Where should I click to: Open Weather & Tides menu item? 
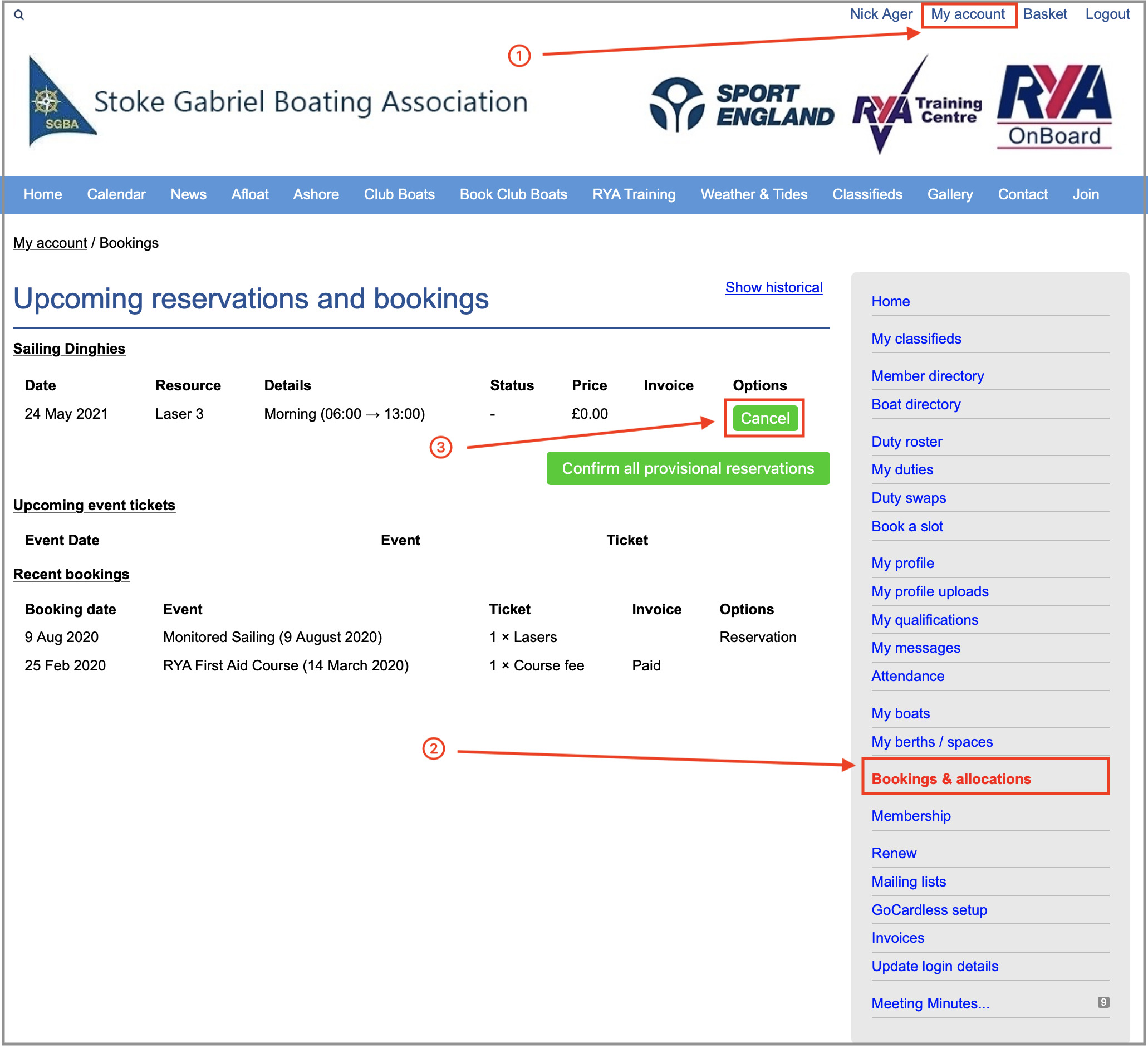[x=754, y=194]
